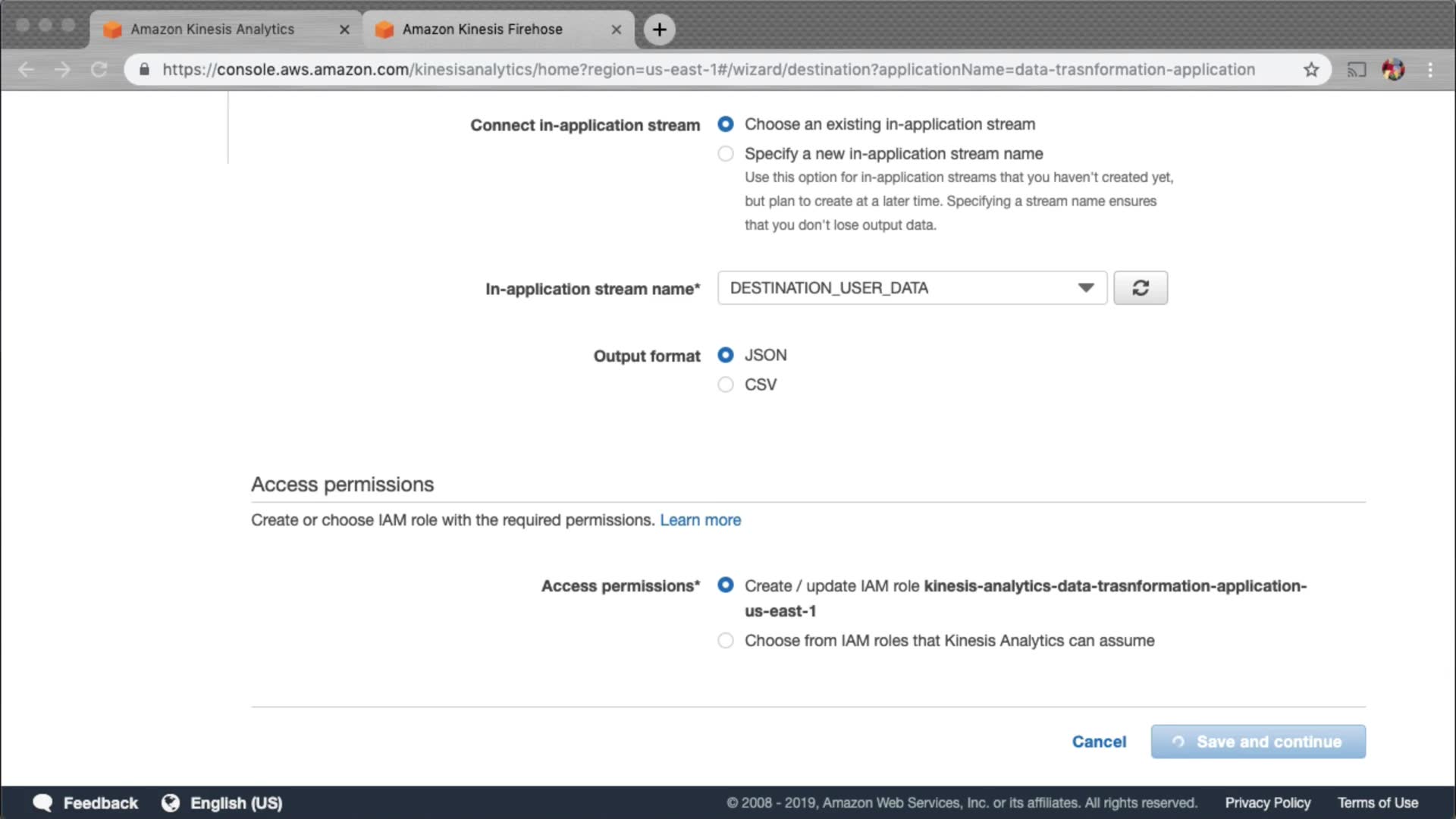Click the Cancel link
1456x819 pixels.
coord(1099,742)
